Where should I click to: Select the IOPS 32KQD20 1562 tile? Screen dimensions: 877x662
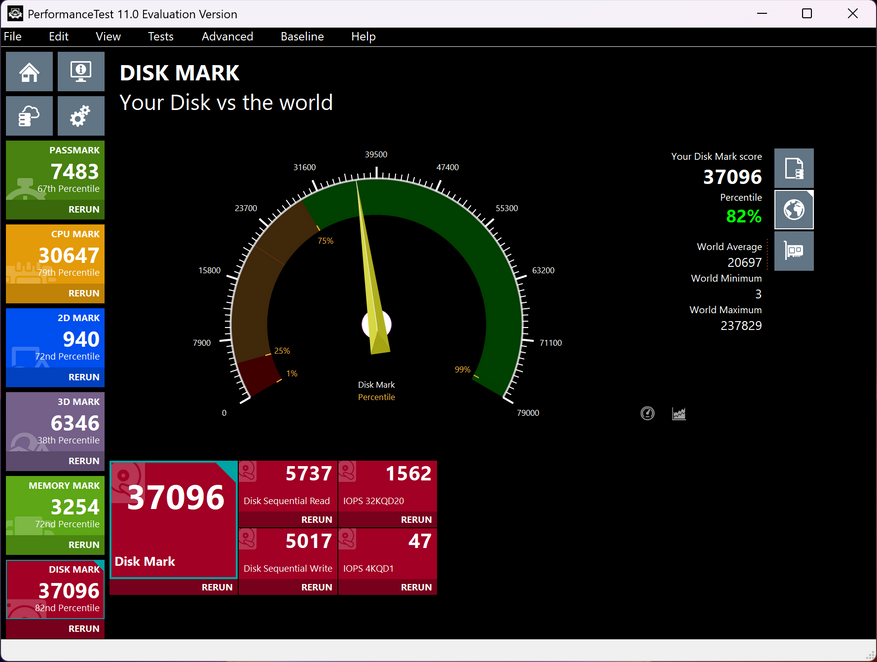tap(388, 486)
